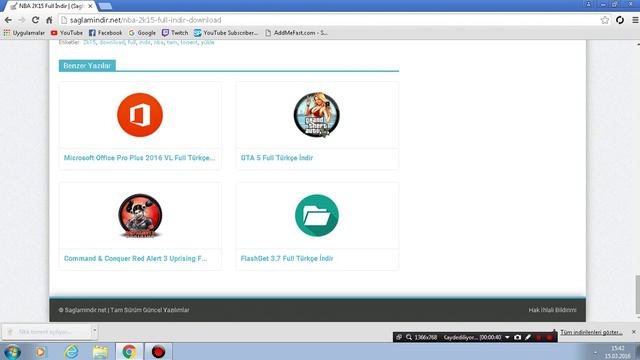Go back using the browser back arrow

[8, 20]
